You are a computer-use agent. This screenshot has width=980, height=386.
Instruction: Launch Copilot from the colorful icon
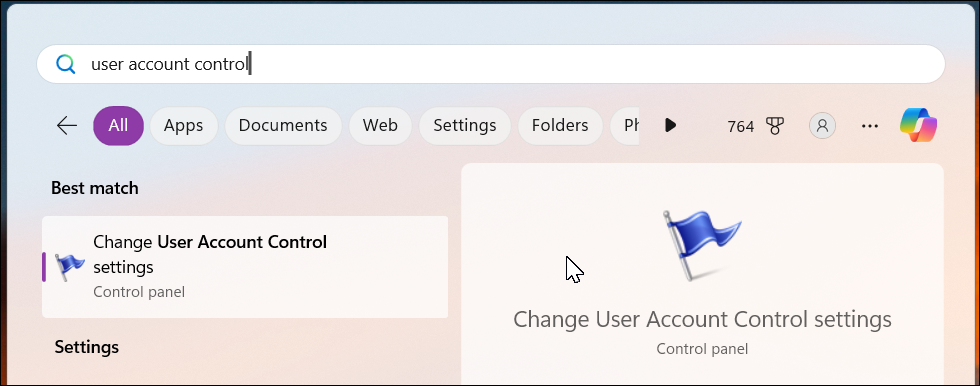918,126
